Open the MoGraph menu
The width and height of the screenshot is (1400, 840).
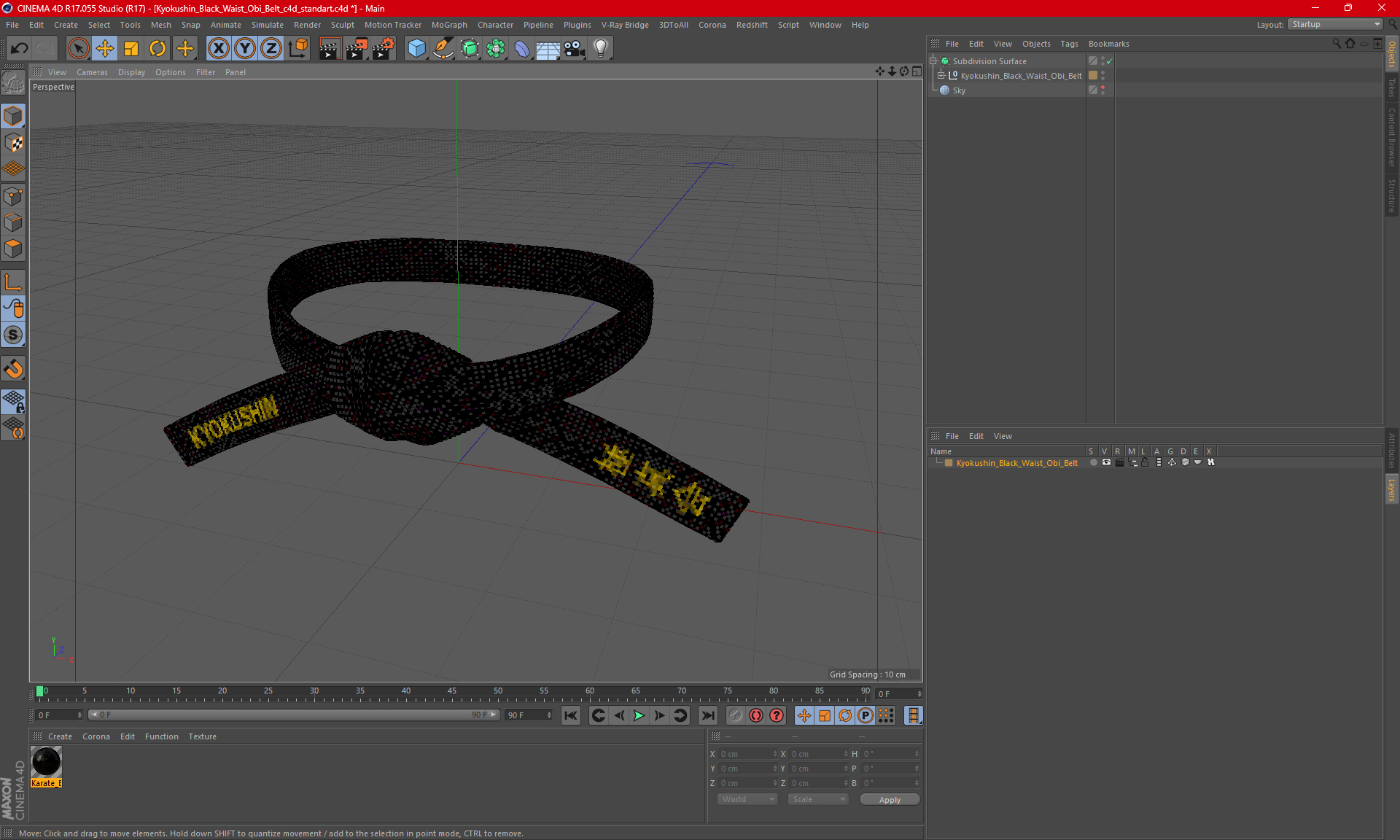(x=449, y=25)
